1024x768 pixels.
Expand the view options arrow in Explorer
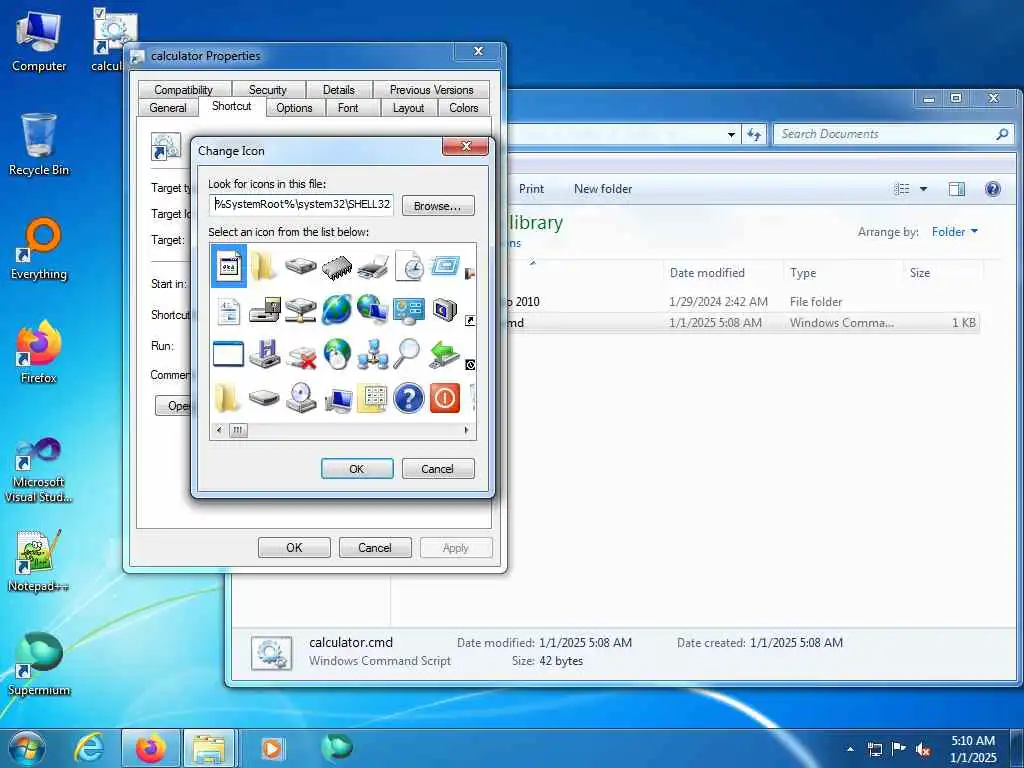point(923,189)
